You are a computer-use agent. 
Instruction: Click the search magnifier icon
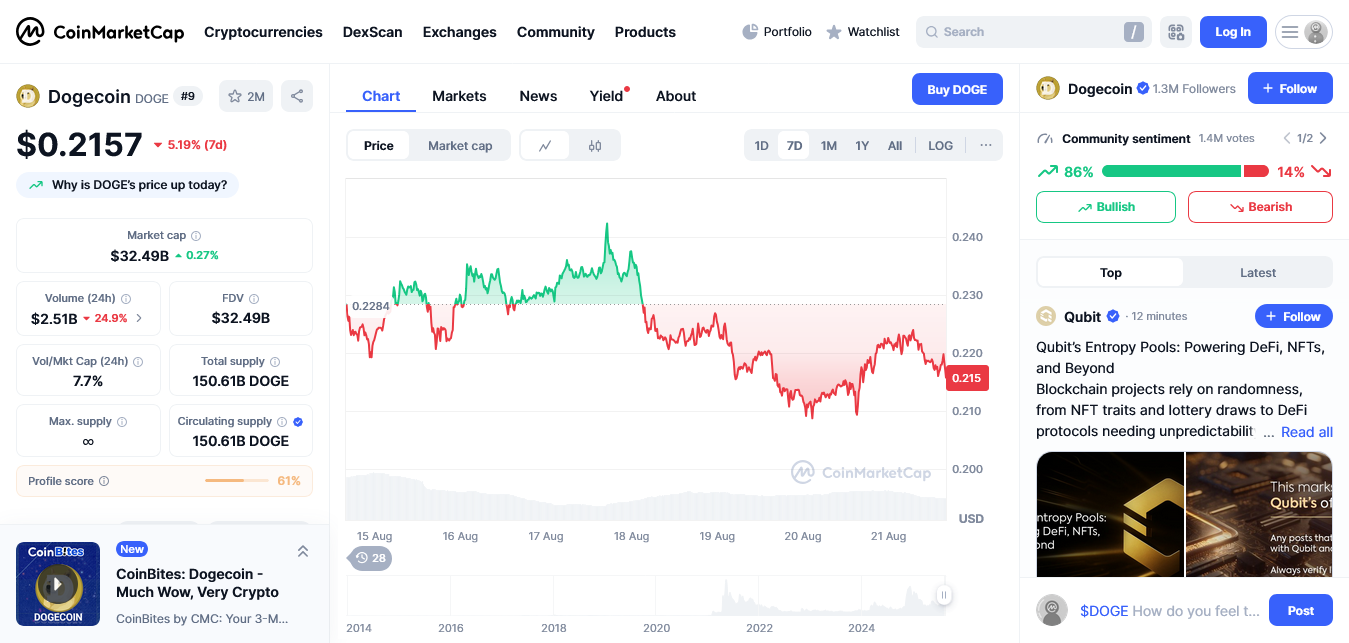(x=932, y=32)
